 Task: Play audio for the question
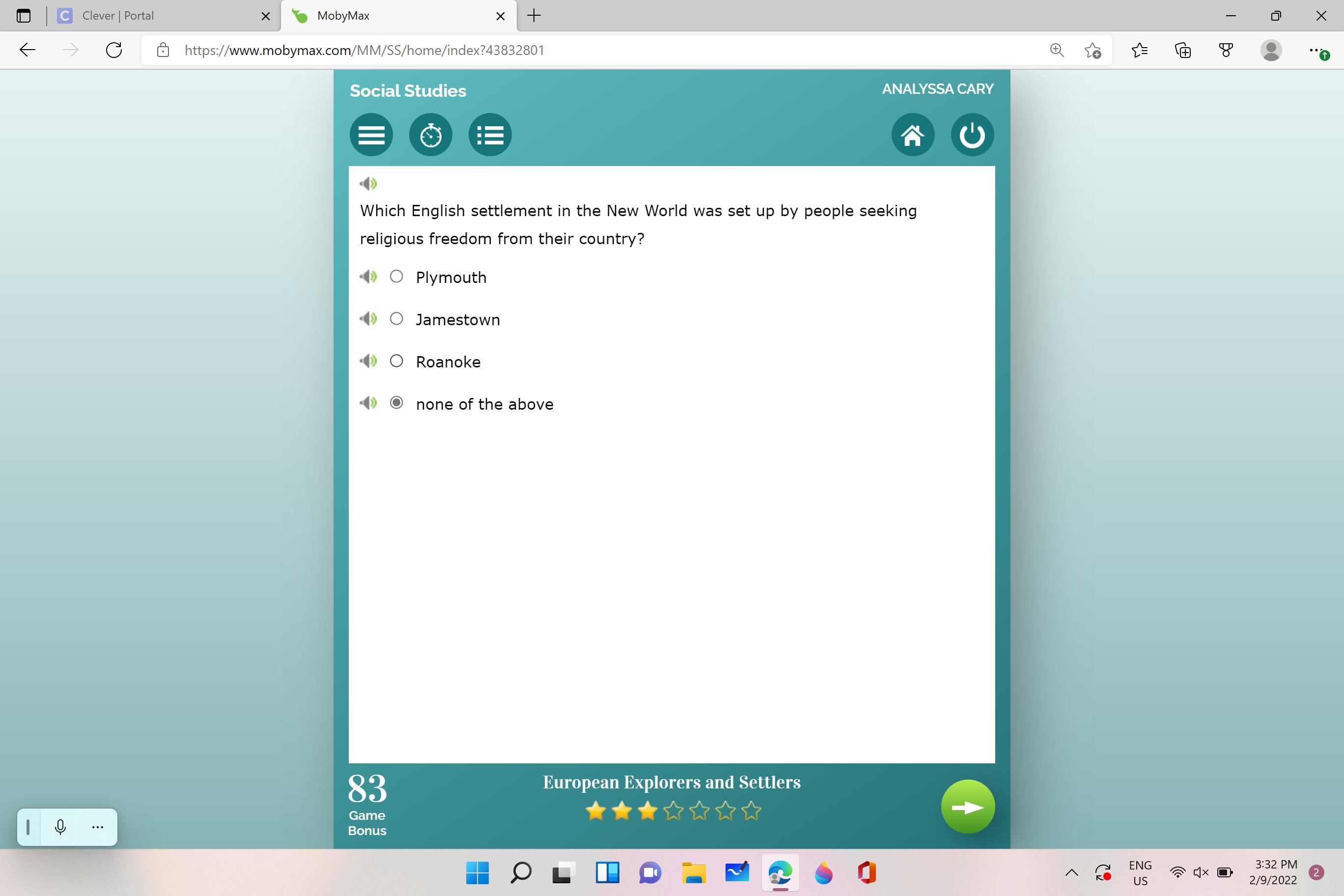[x=368, y=183]
